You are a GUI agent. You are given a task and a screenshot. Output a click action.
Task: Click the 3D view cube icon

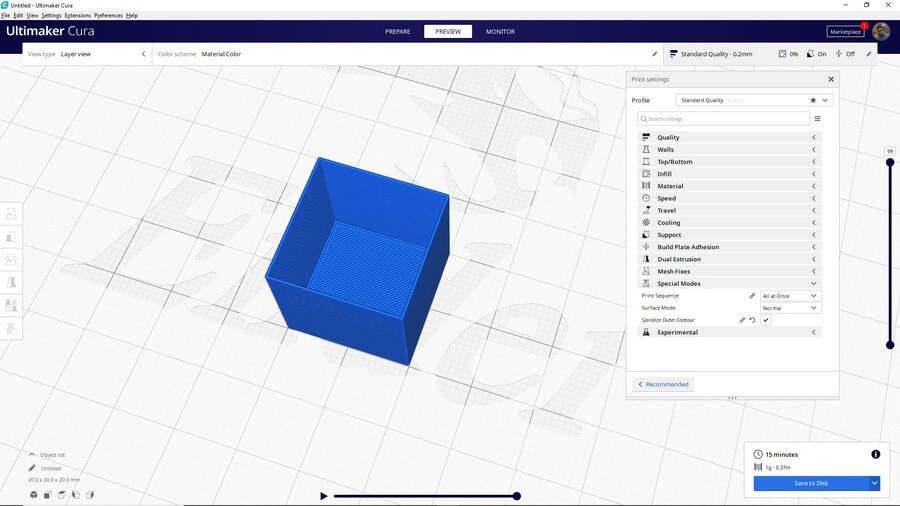point(34,495)
